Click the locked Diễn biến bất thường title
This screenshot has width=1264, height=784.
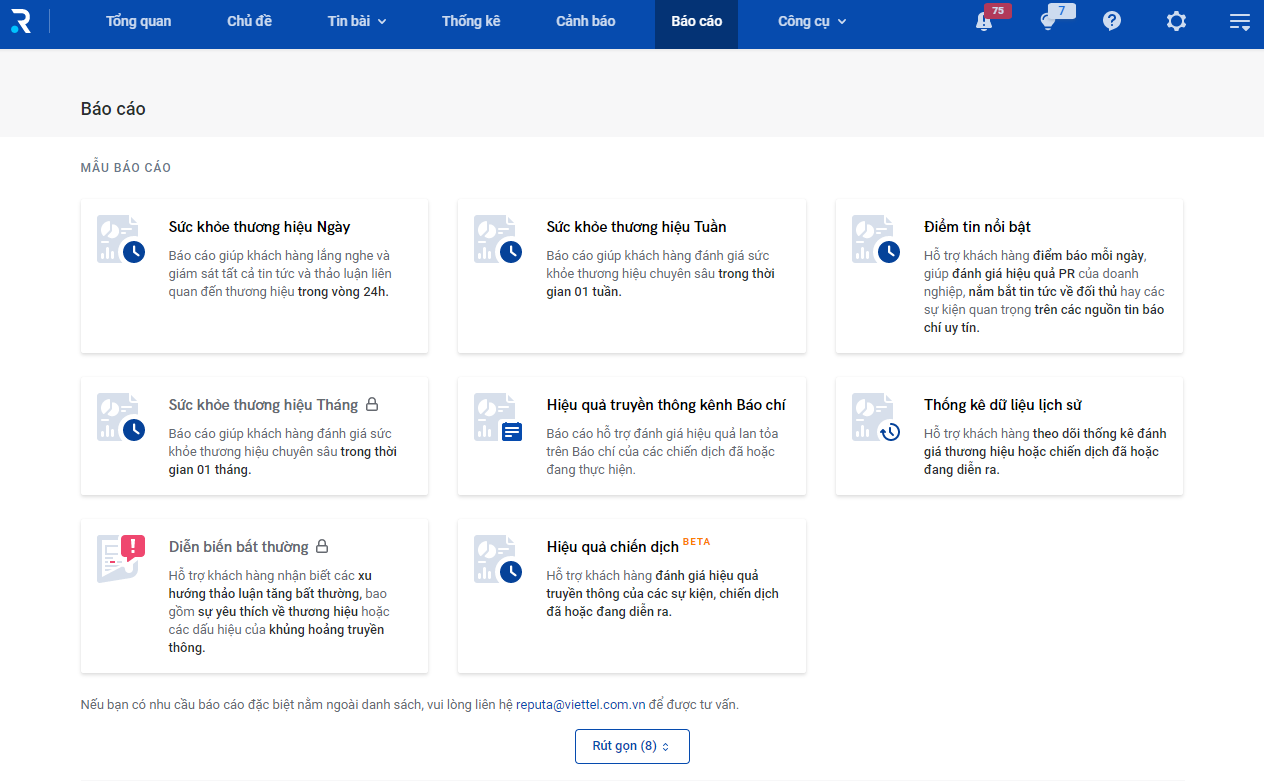239,547
